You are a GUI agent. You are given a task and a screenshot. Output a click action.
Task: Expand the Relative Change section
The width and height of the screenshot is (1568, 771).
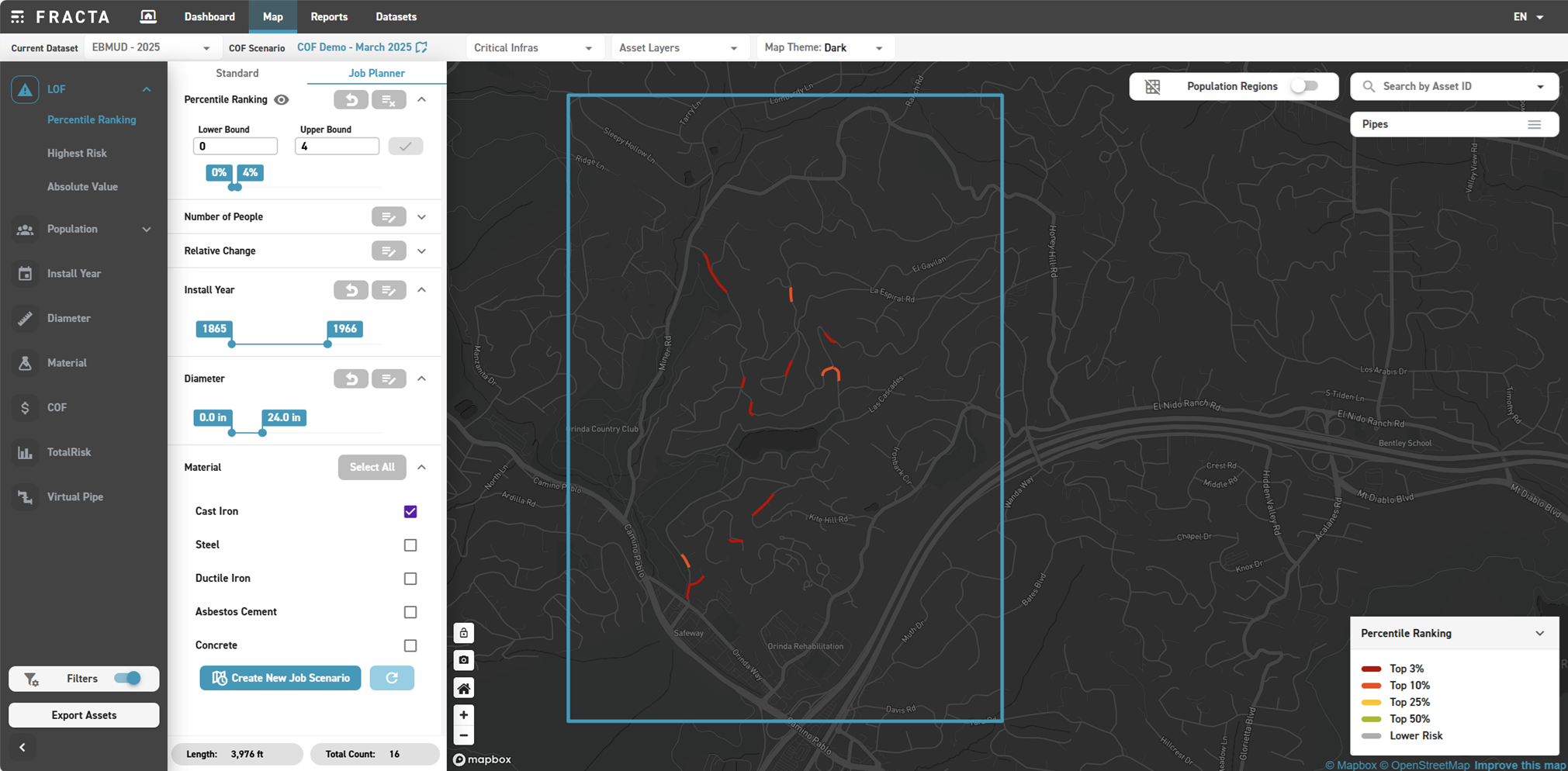[421, 251]
